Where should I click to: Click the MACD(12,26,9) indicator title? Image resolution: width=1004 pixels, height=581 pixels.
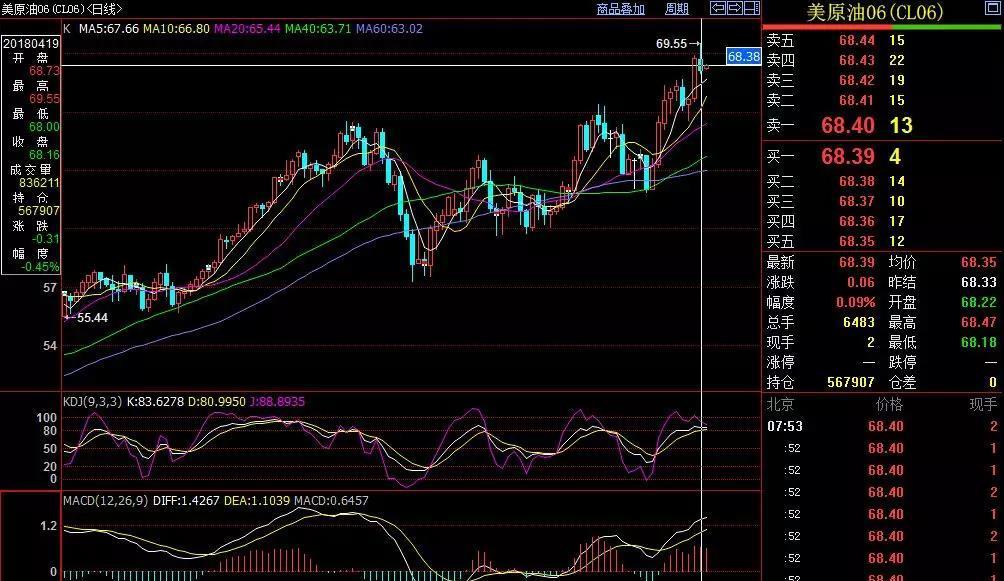click(106, 500)
